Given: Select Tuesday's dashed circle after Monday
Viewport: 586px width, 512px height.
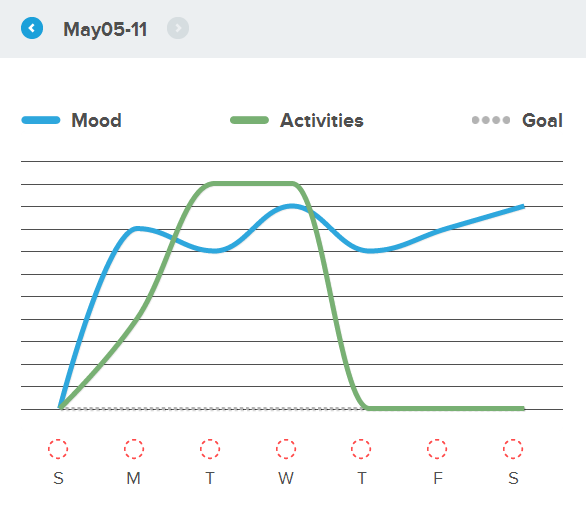Looking at the screenshot, I should point(210,449).
